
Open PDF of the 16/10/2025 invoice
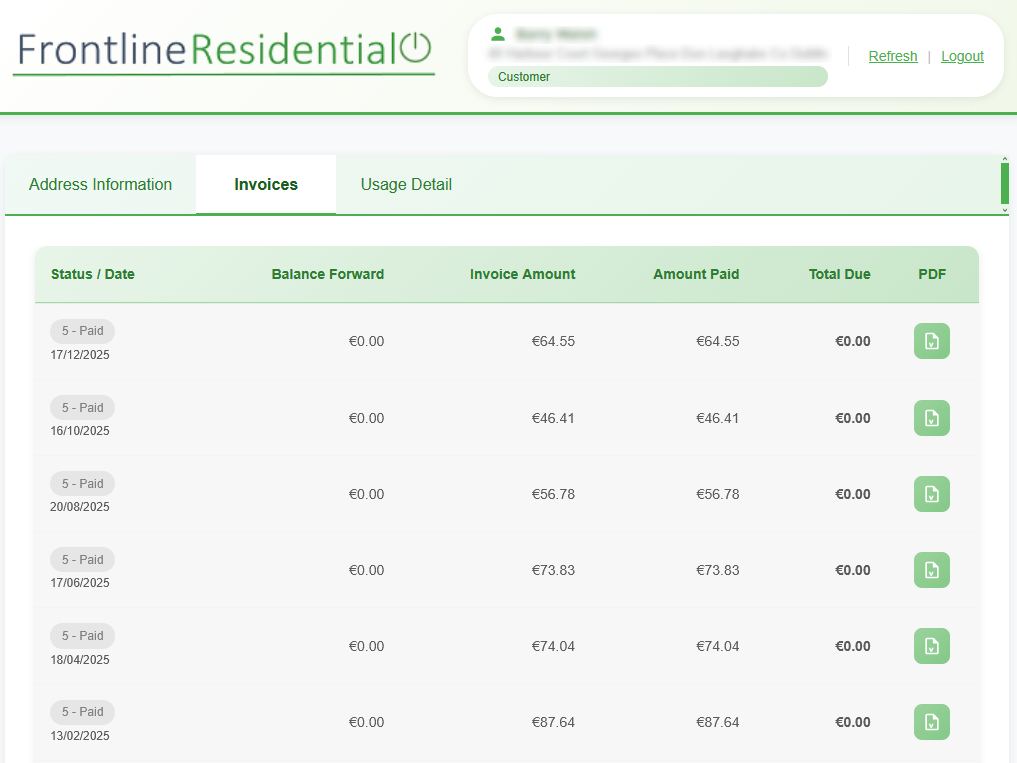point(931,418)
